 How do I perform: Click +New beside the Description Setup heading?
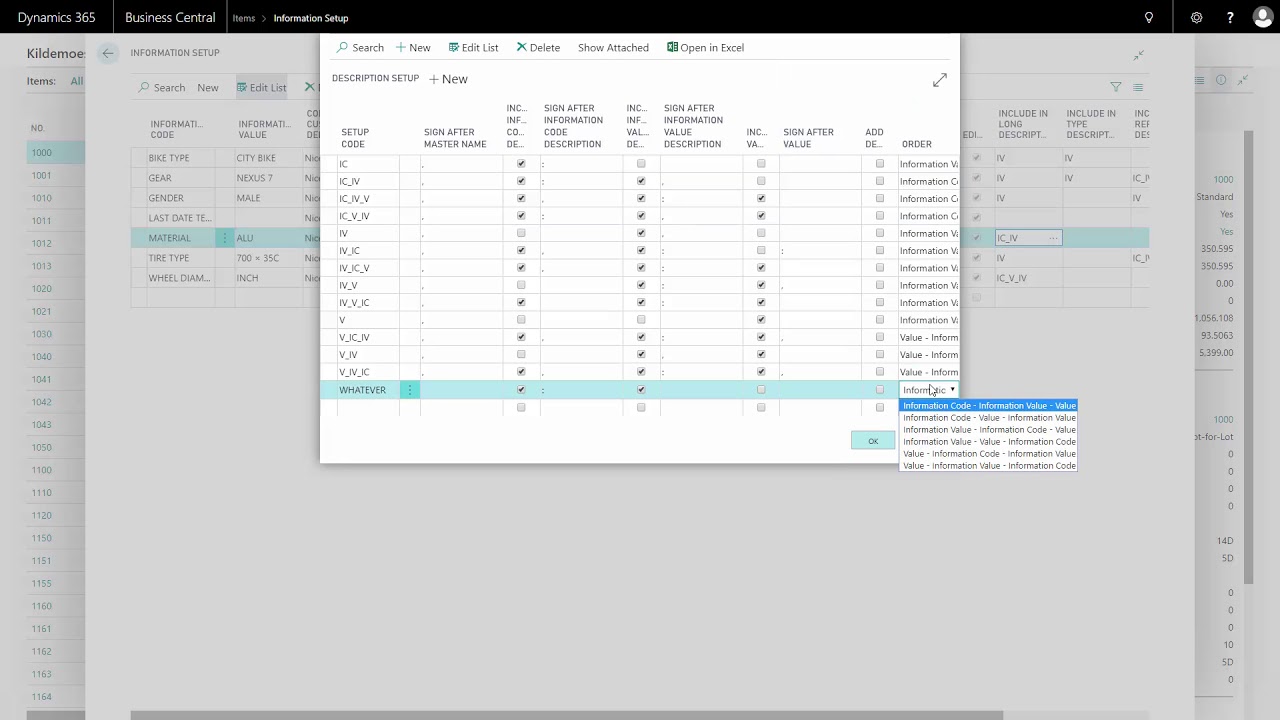pos(448,79)
